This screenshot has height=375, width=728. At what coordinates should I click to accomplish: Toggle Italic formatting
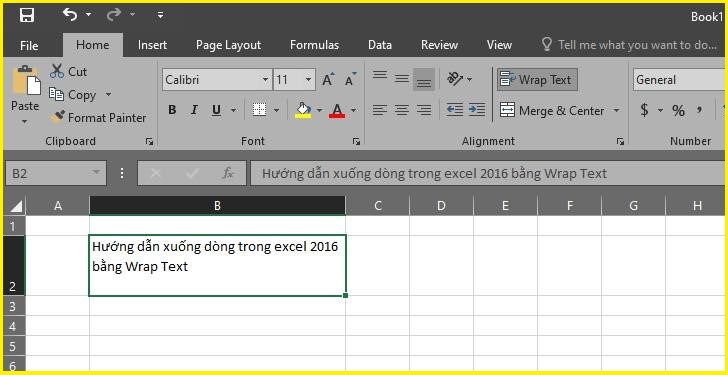pos(194,110)
